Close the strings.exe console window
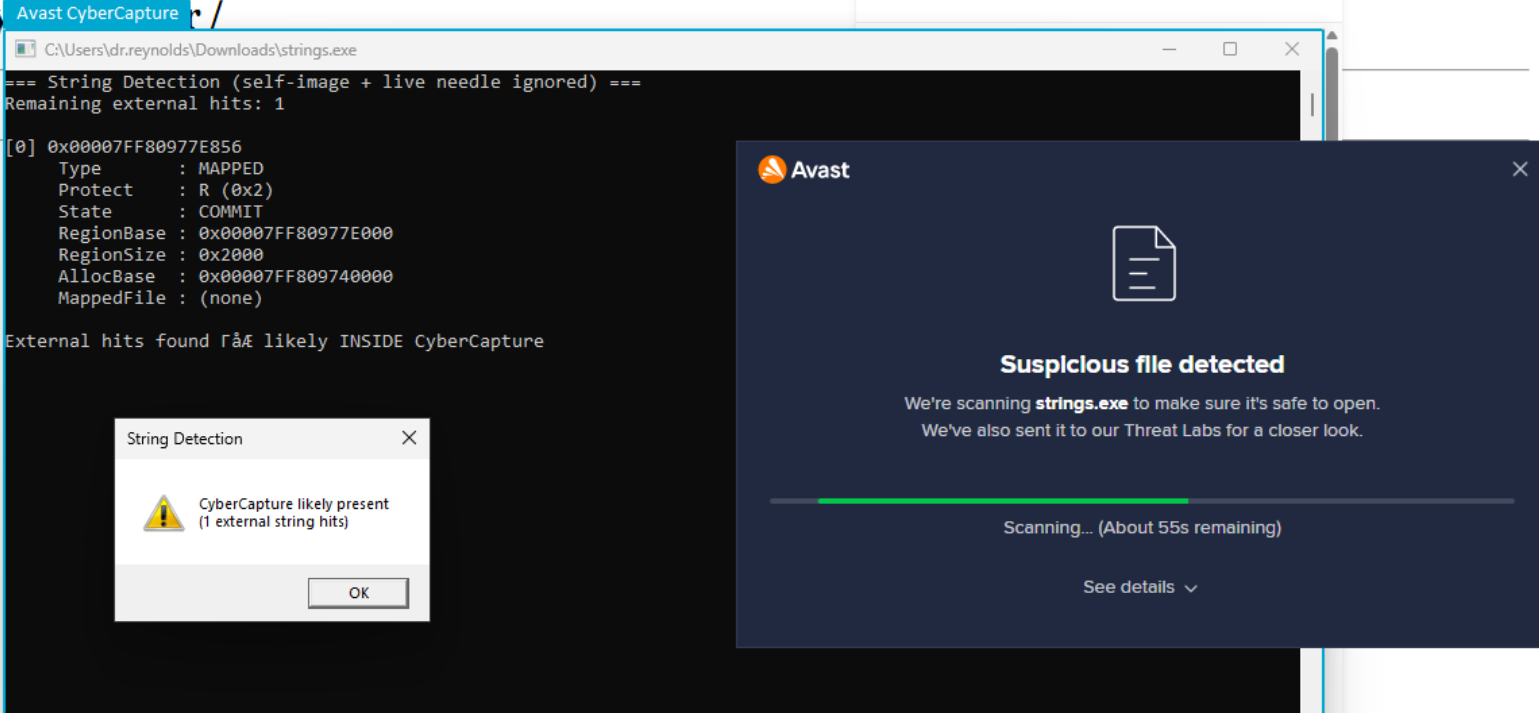Screen dimensions: 1539x713 (1292, 49)
